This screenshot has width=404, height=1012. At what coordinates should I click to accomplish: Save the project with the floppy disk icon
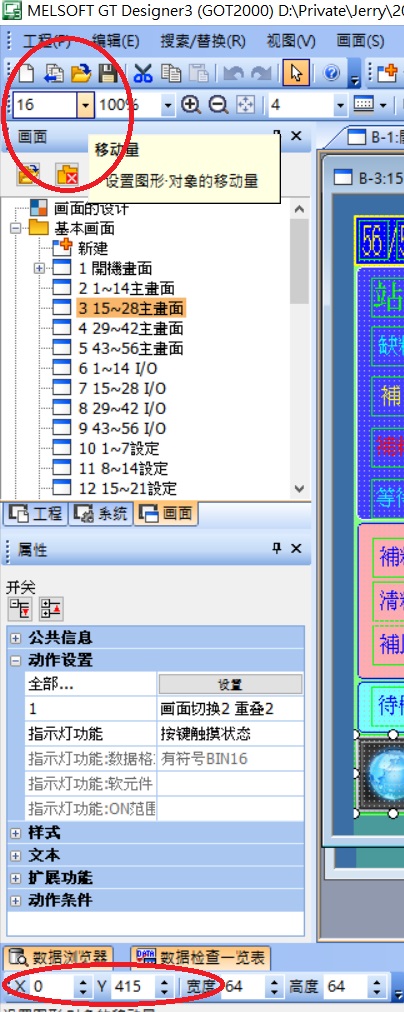tap(108, 73)
